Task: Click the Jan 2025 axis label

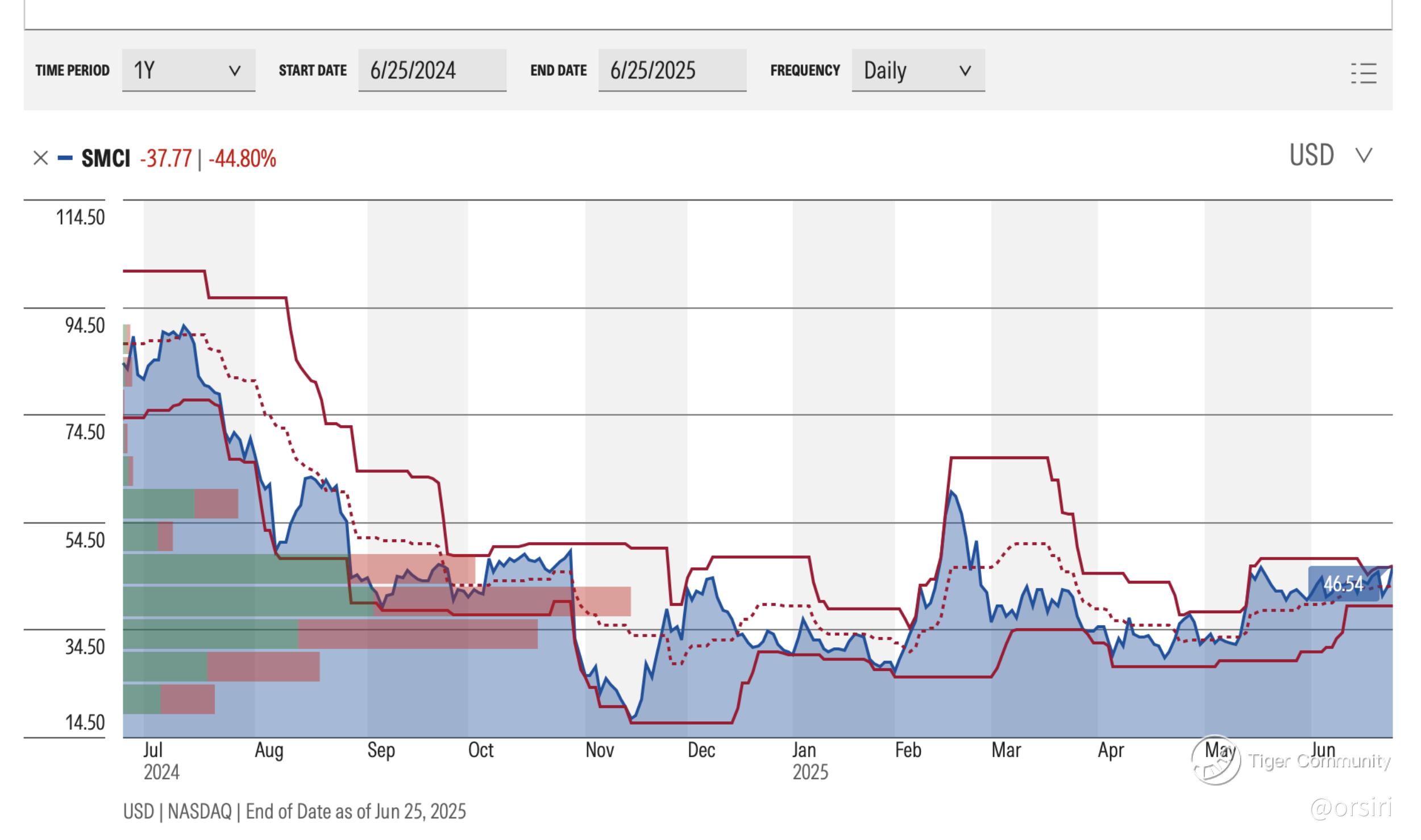Action: [x=810, y=761]
